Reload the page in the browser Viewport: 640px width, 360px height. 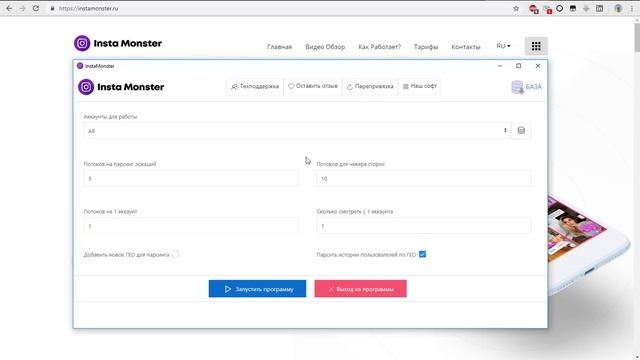point(36,8)
